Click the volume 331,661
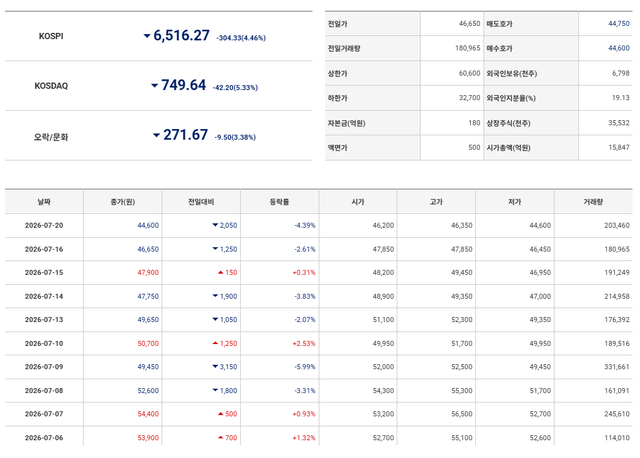 click(x=617, y=367)
